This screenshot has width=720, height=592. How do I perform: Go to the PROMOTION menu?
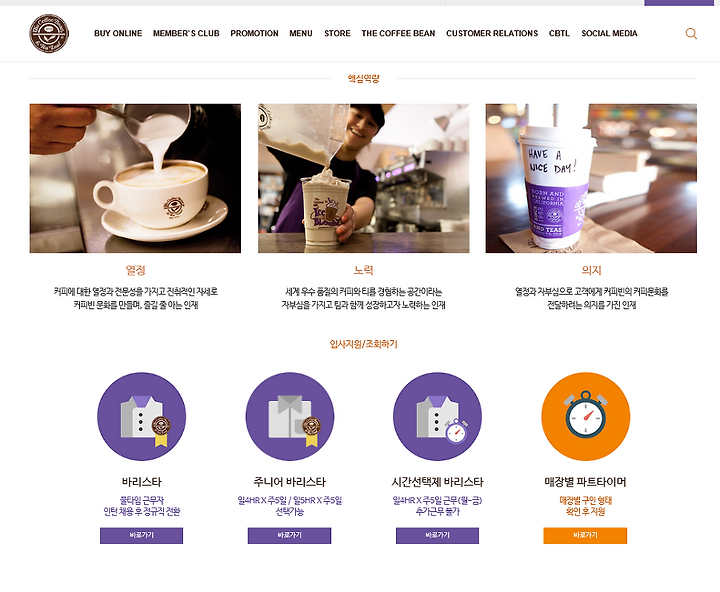[254, 34]
